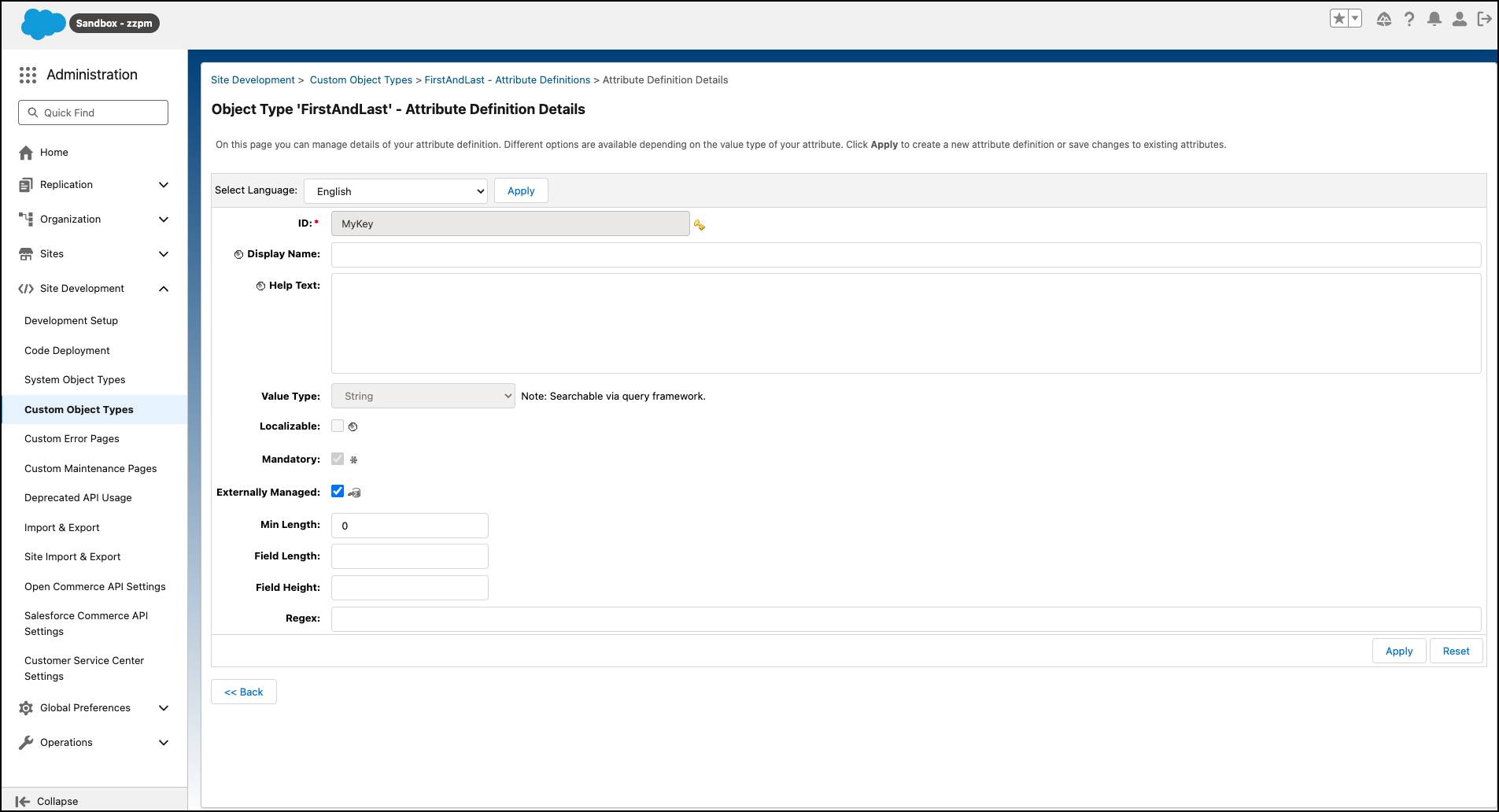Image resolution: width=1499 pixels, height=812 pixels.
Task: Open the help question mark icon
Action: [1409, 19]
